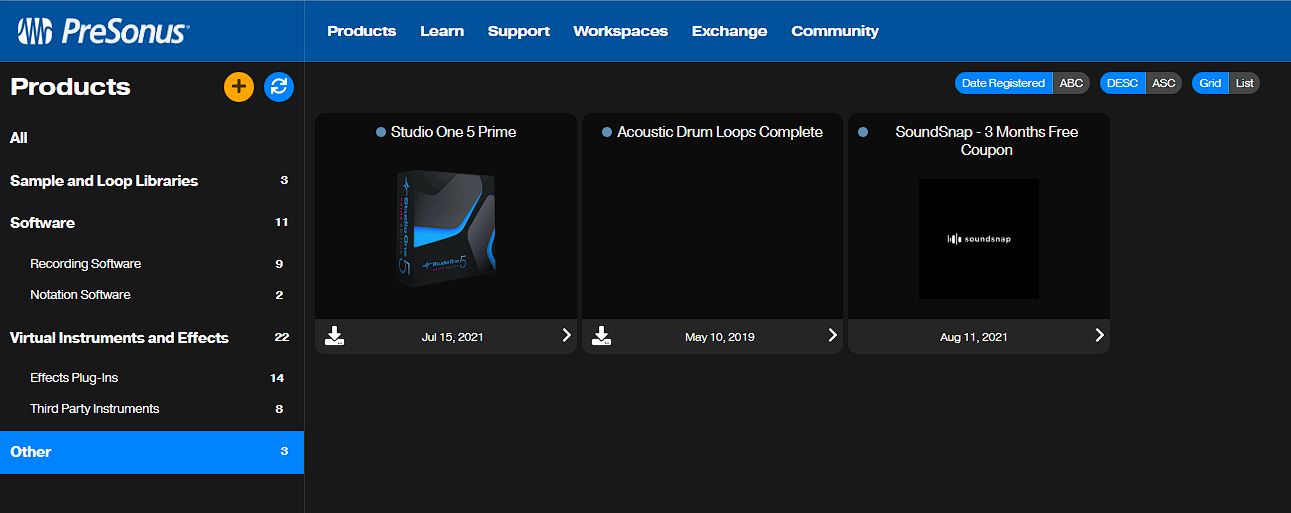This screenshot has width=1291, height=513.
Task: Click the Acoustic Drum Loops Complete title
Action: 720,132
